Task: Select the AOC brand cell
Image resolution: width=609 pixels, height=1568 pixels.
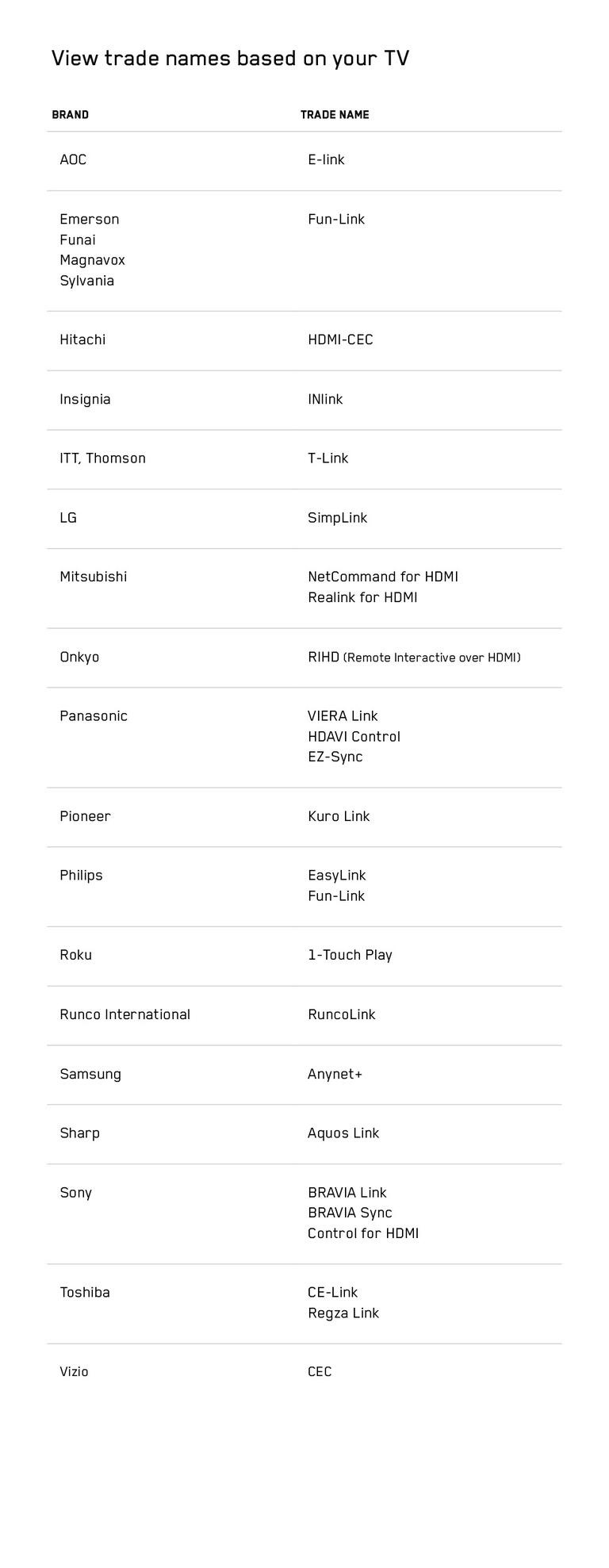Action: tap(73, 160)
